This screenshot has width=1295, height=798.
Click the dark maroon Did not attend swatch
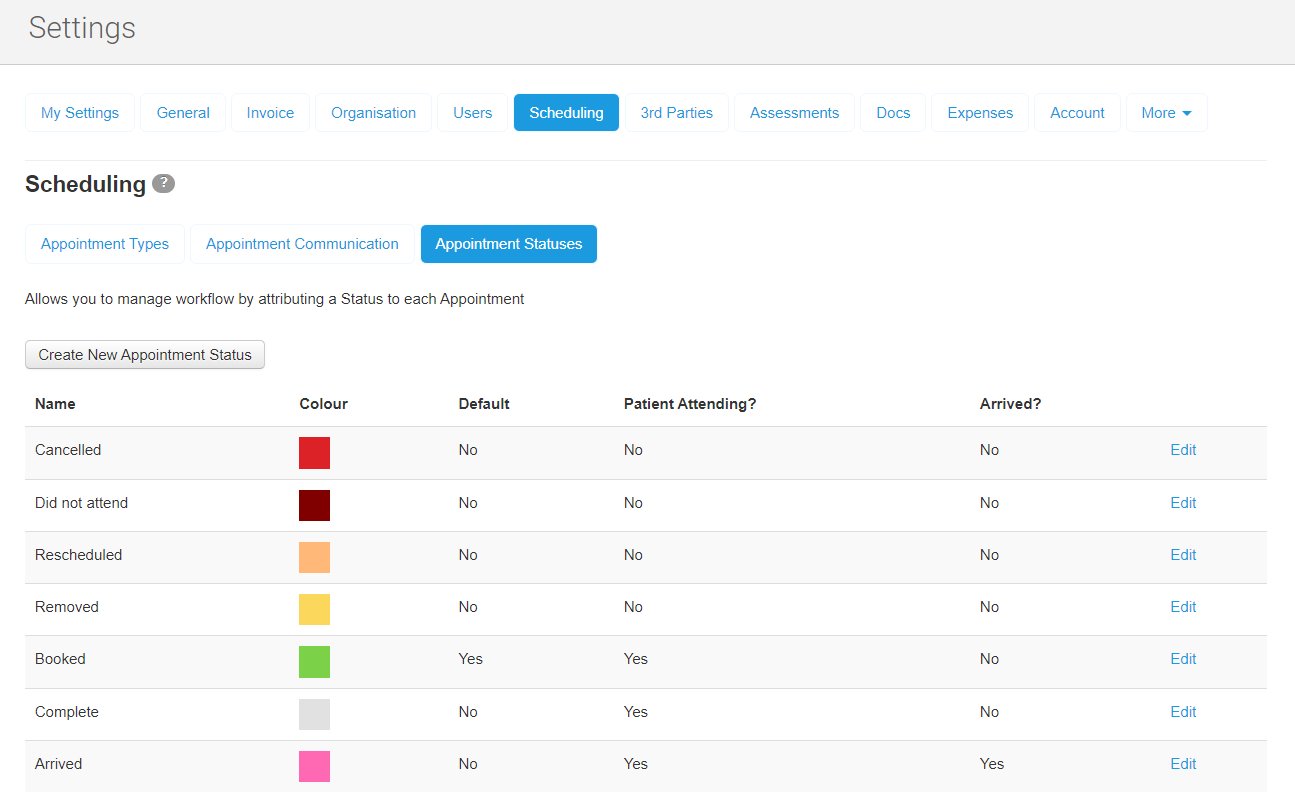pos(314,505)
